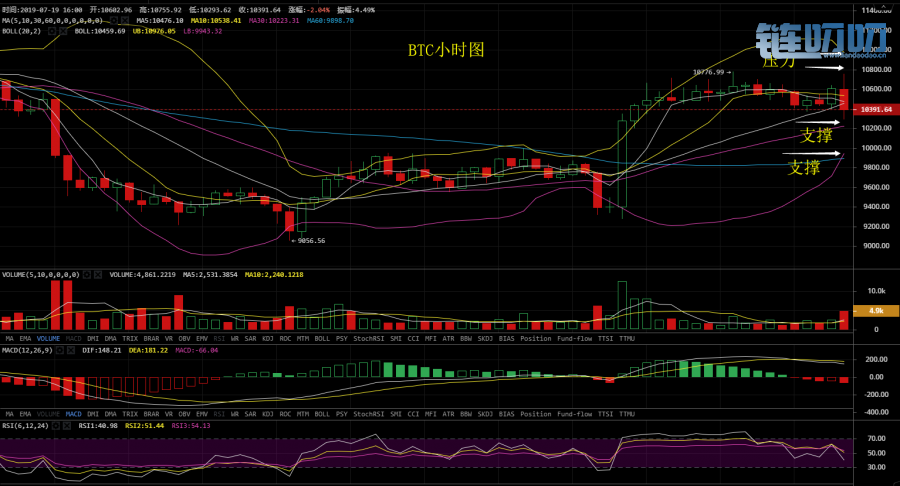The width and height of the screenshot is (900, 486).
Task: Close the VOLUME indicator panel
Action: pyautogui.click(x=98, y=274)
